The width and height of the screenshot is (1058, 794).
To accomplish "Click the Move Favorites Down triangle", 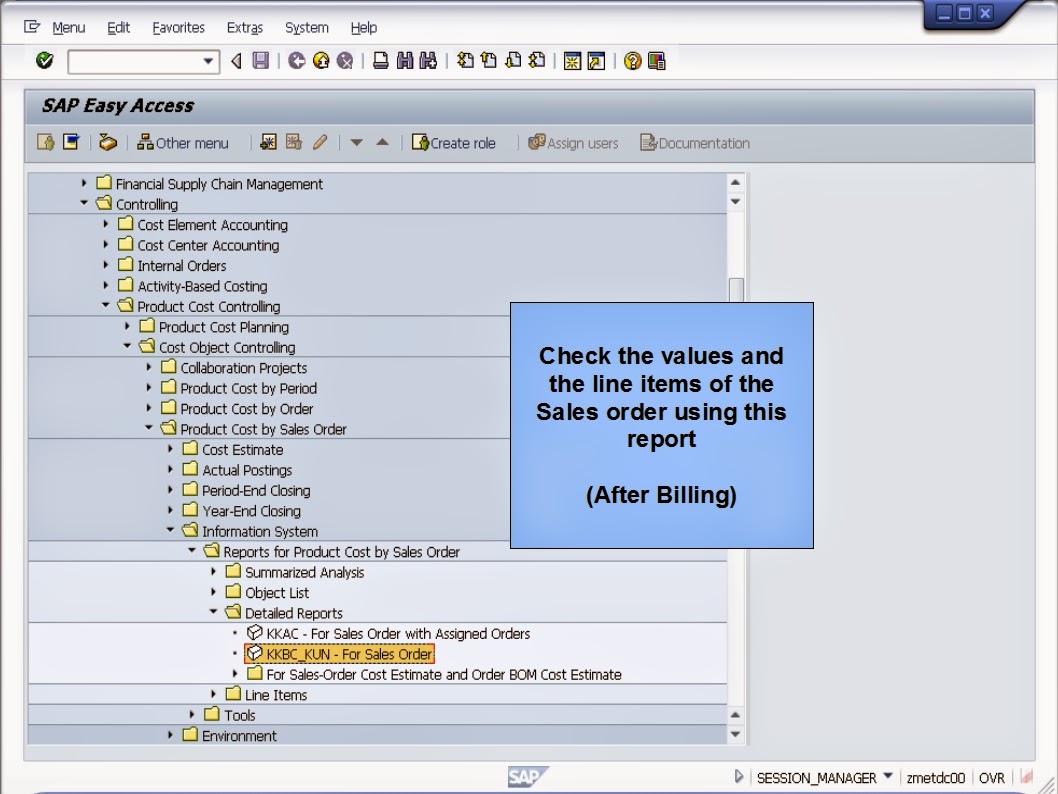I will (356, 143).
